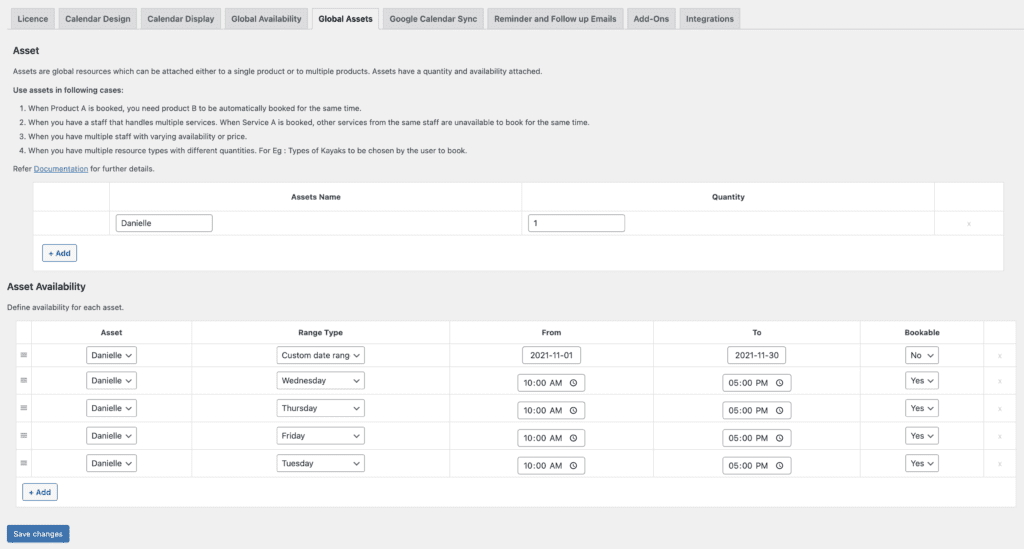The image size is (1024, 549).
Task: Open time picker clock in Tuesday To field
Action: 779,465
